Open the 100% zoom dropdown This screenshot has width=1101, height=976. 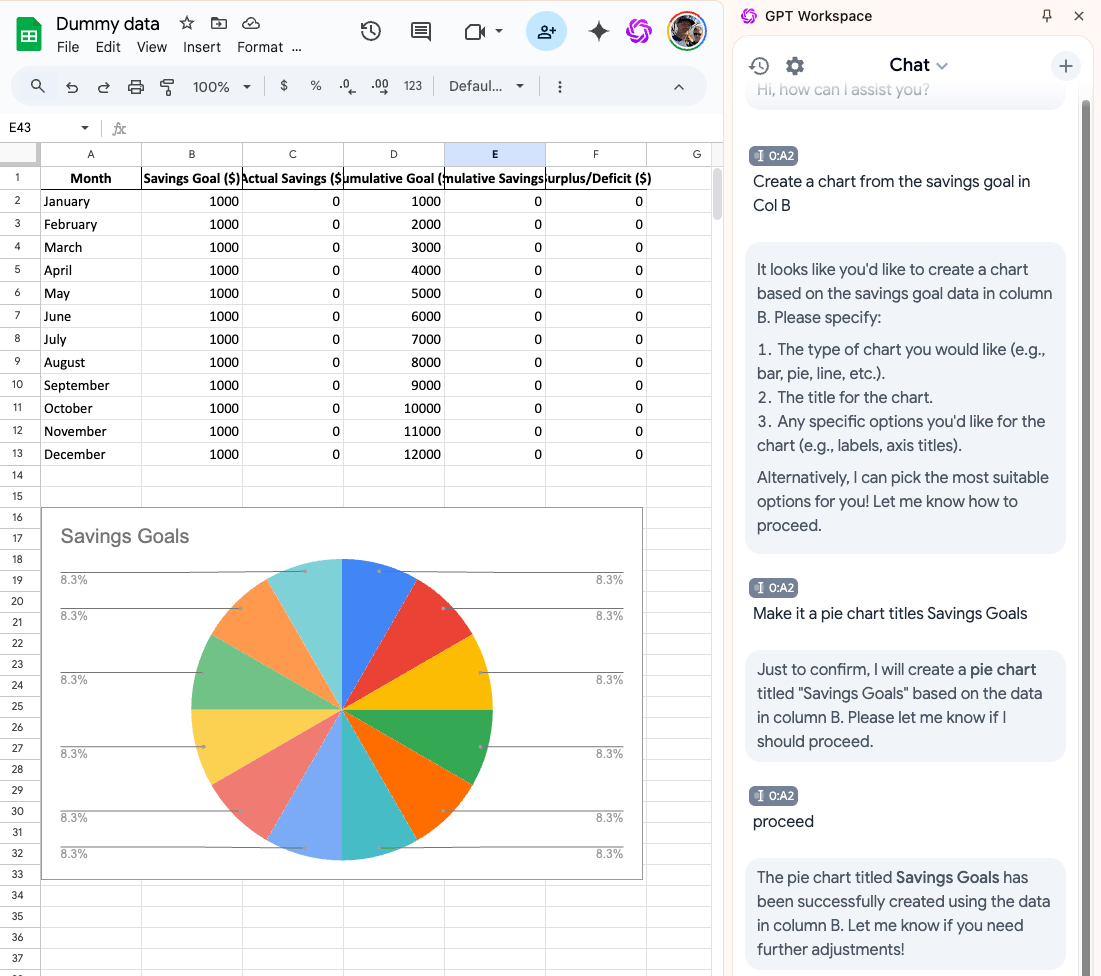pos(221,87)
